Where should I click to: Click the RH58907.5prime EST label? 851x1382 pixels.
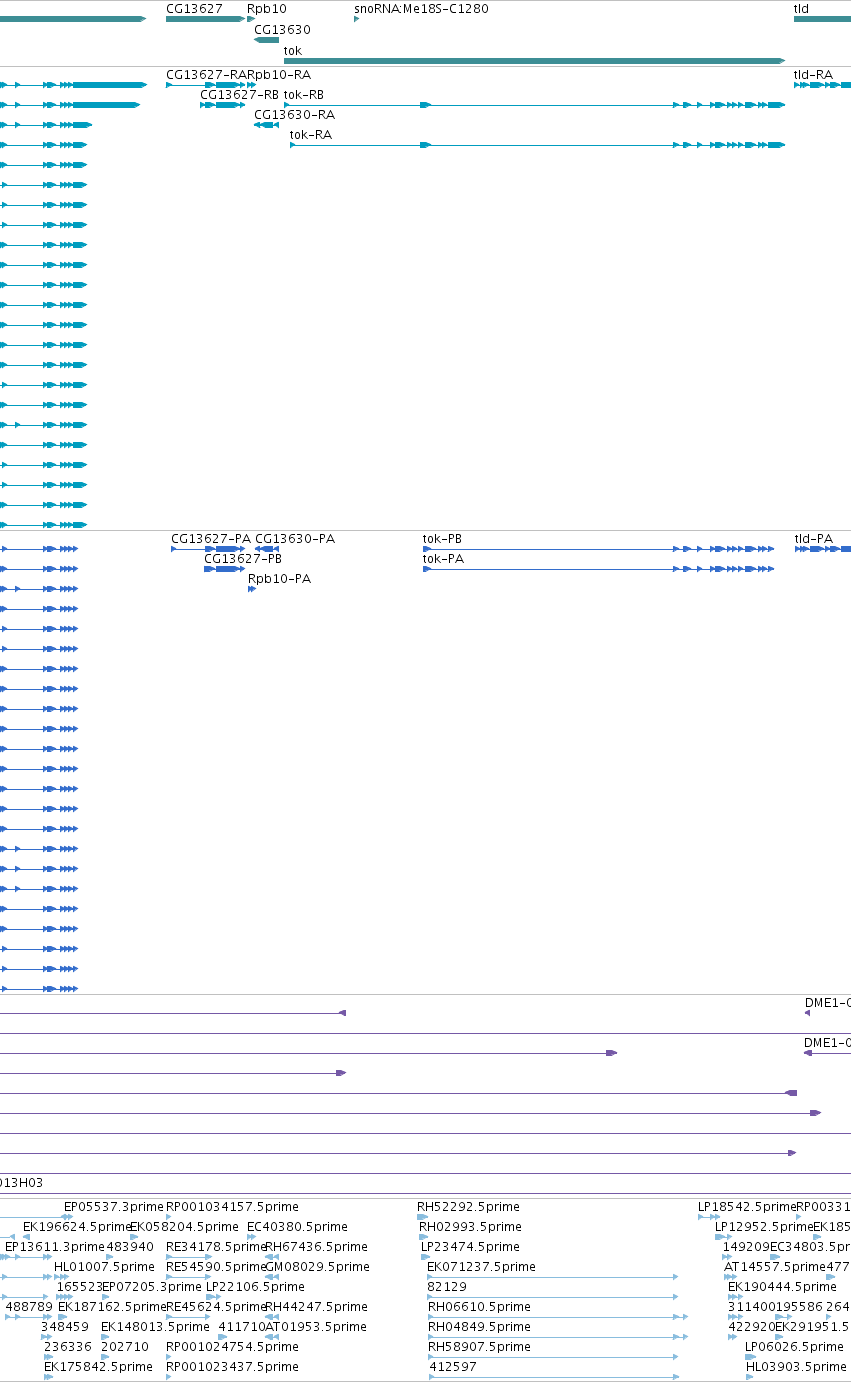click(479, 1346)
